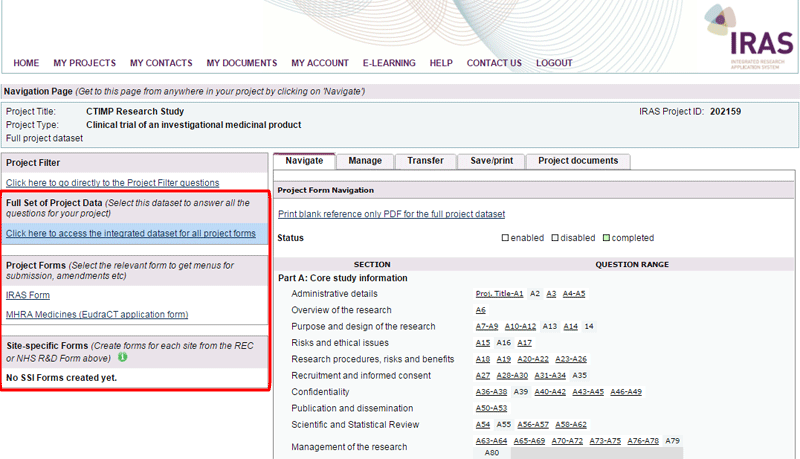Viewport: 800px width, 459px height.
Task: Open question range A31-A34
Action: (550, 375)
